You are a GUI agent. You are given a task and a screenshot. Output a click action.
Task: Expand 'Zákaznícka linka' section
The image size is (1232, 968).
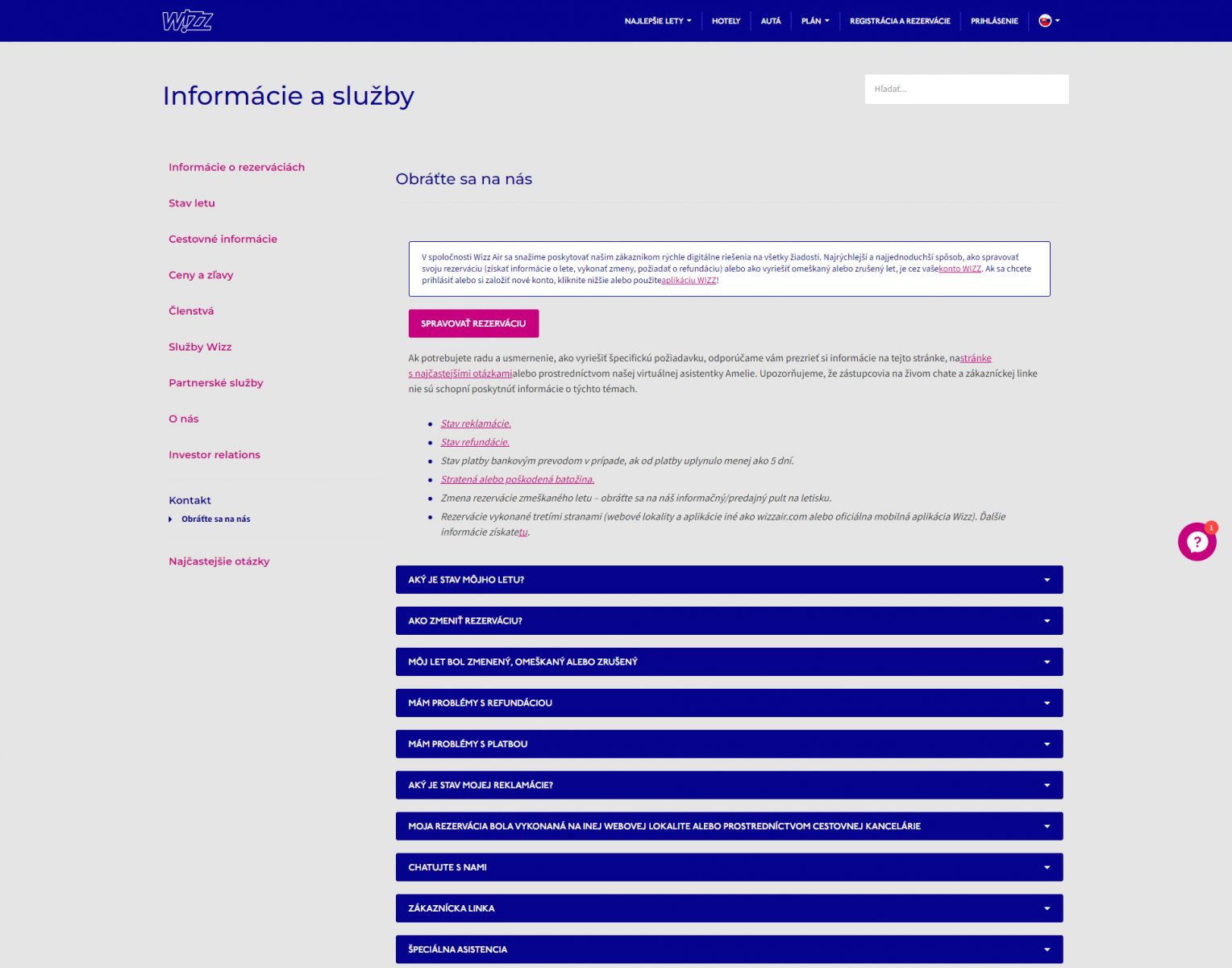pos(729,908)
